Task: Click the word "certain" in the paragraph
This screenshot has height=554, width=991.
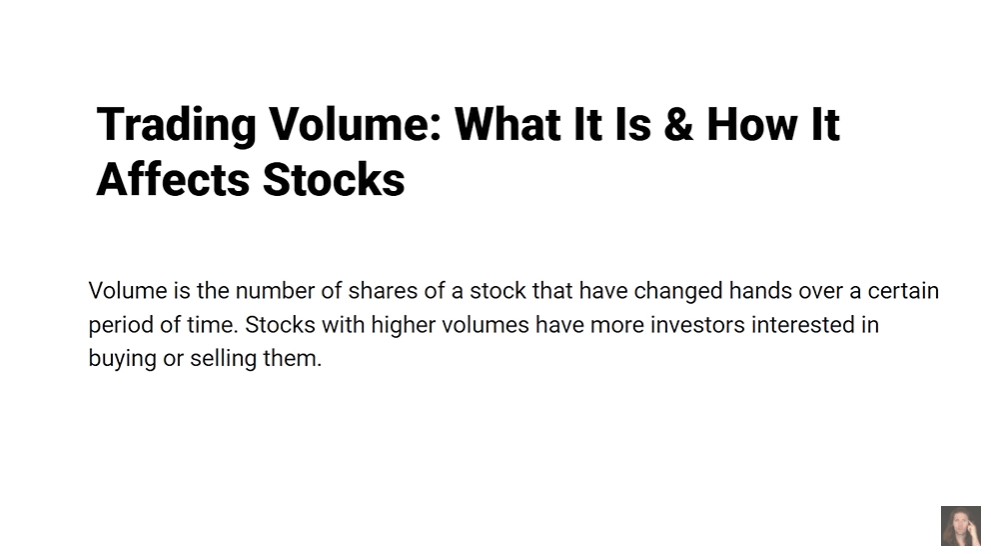Action: tap(903, 291)
